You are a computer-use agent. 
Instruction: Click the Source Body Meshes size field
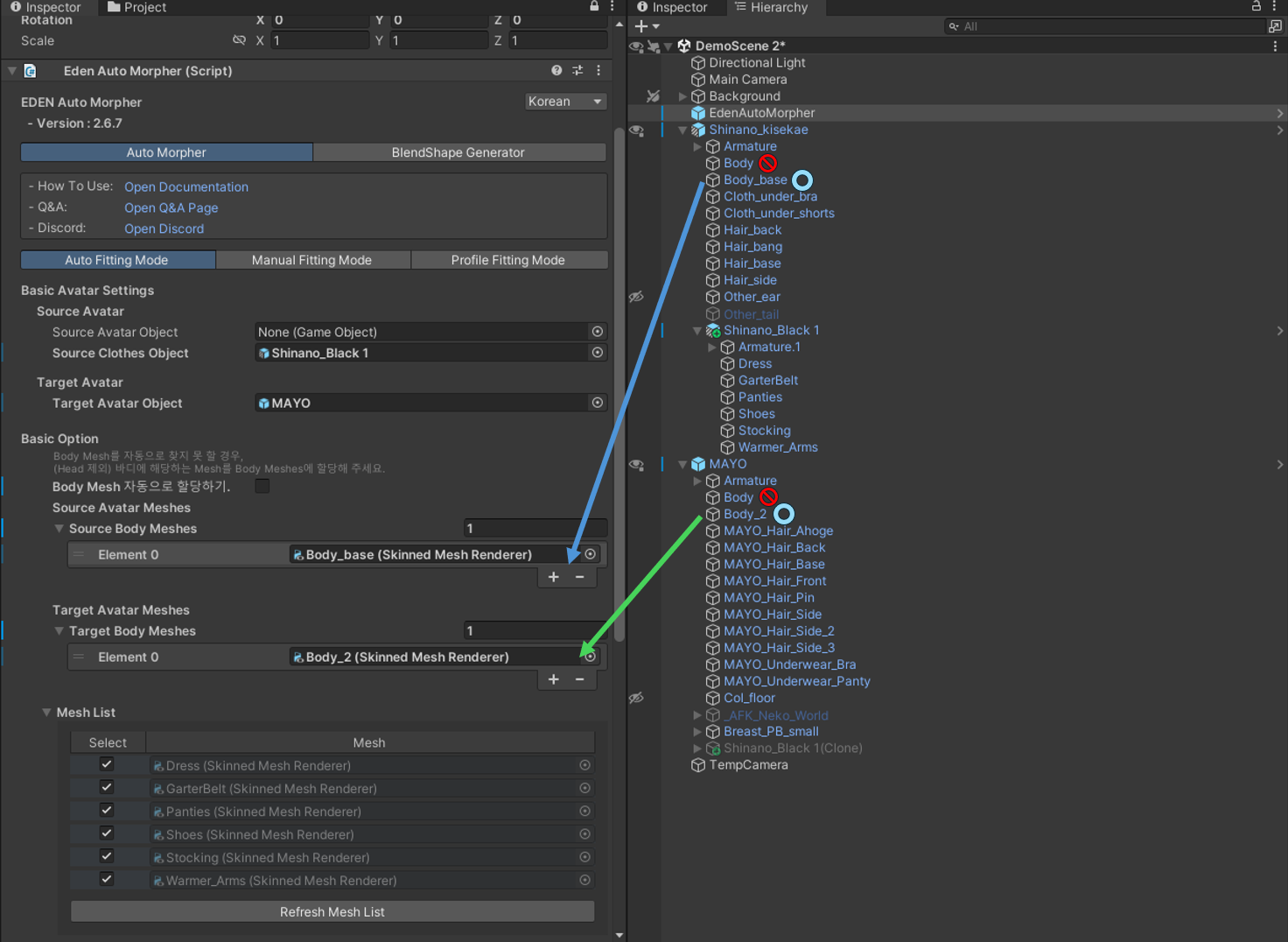(535, 529)
